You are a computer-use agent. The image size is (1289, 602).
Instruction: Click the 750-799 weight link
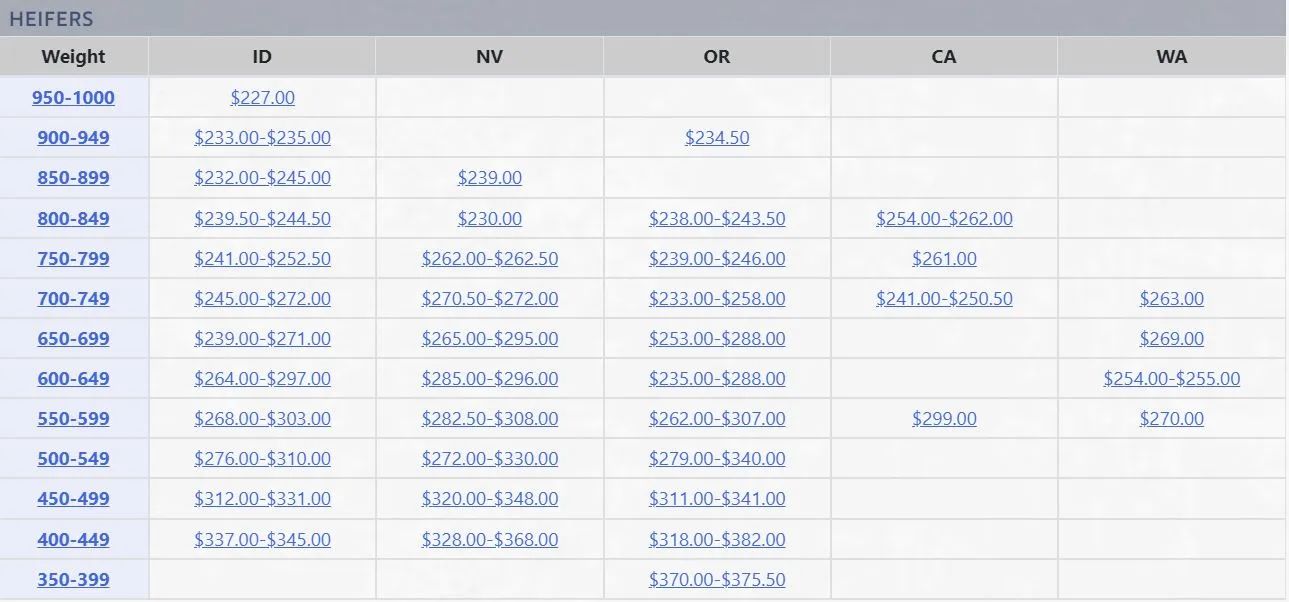click(x=73, y=258)
